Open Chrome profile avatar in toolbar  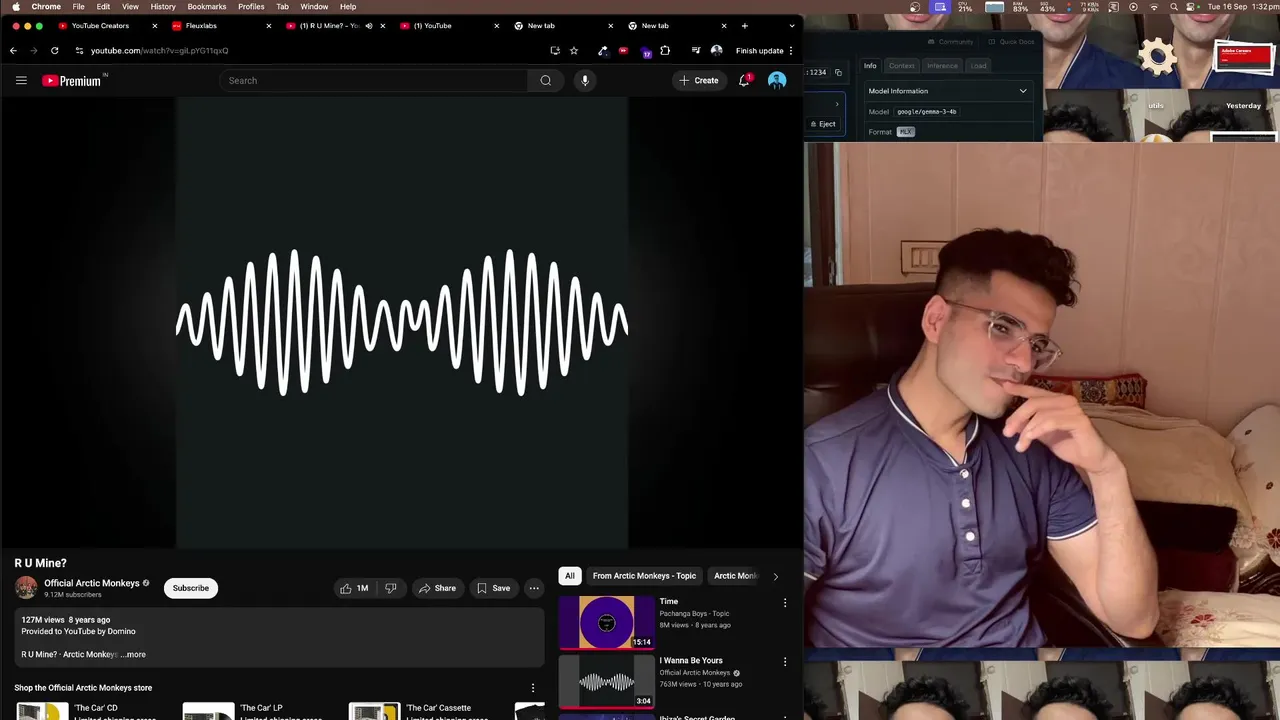(x=716, y=50)
